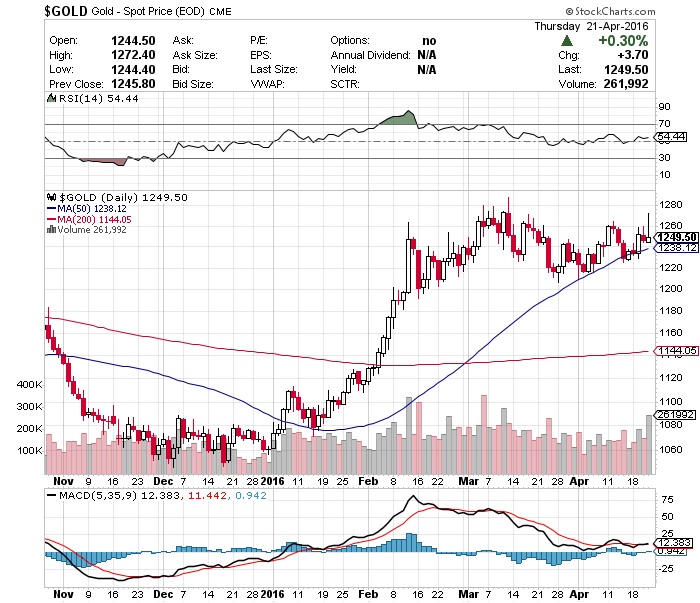Click the price axis label 1100
The image size is (700, 603).
click(671, 401)
